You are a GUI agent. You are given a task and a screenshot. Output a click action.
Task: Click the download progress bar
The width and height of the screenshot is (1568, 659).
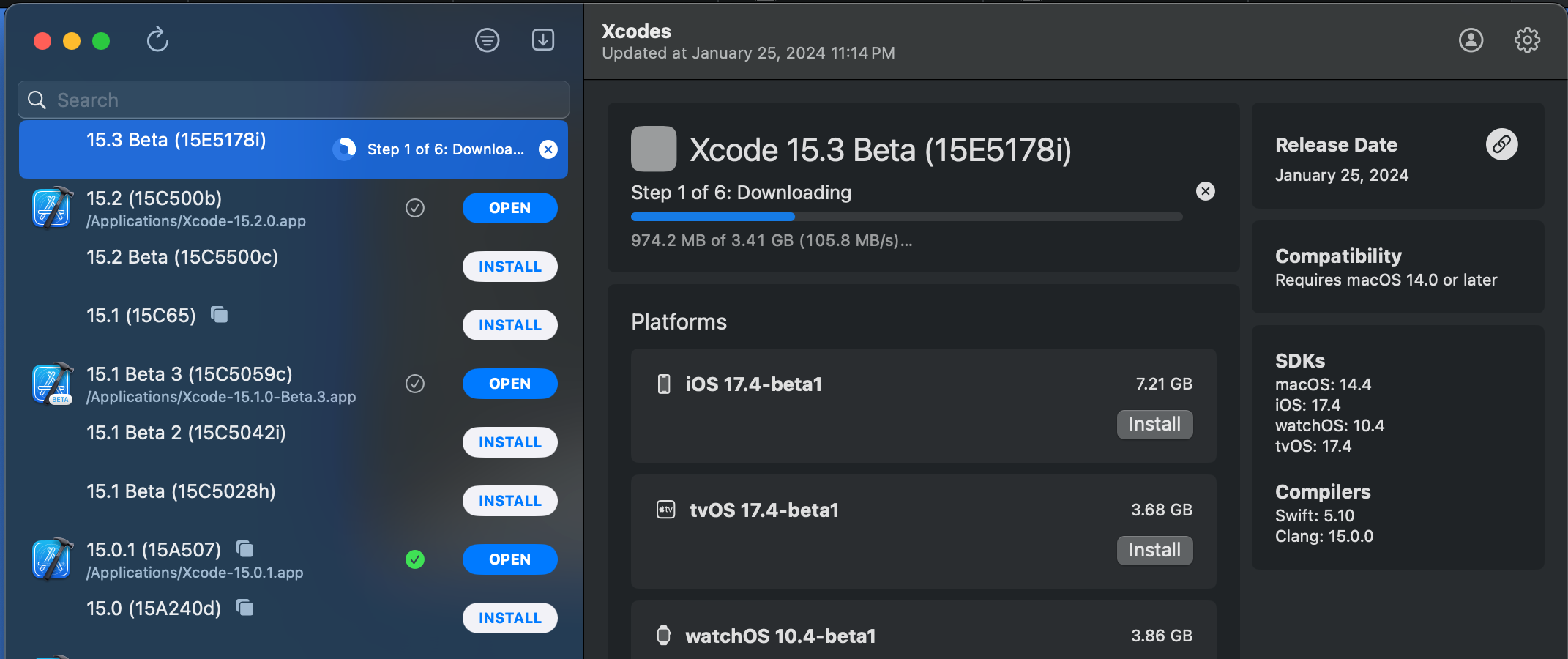[906, 217]
